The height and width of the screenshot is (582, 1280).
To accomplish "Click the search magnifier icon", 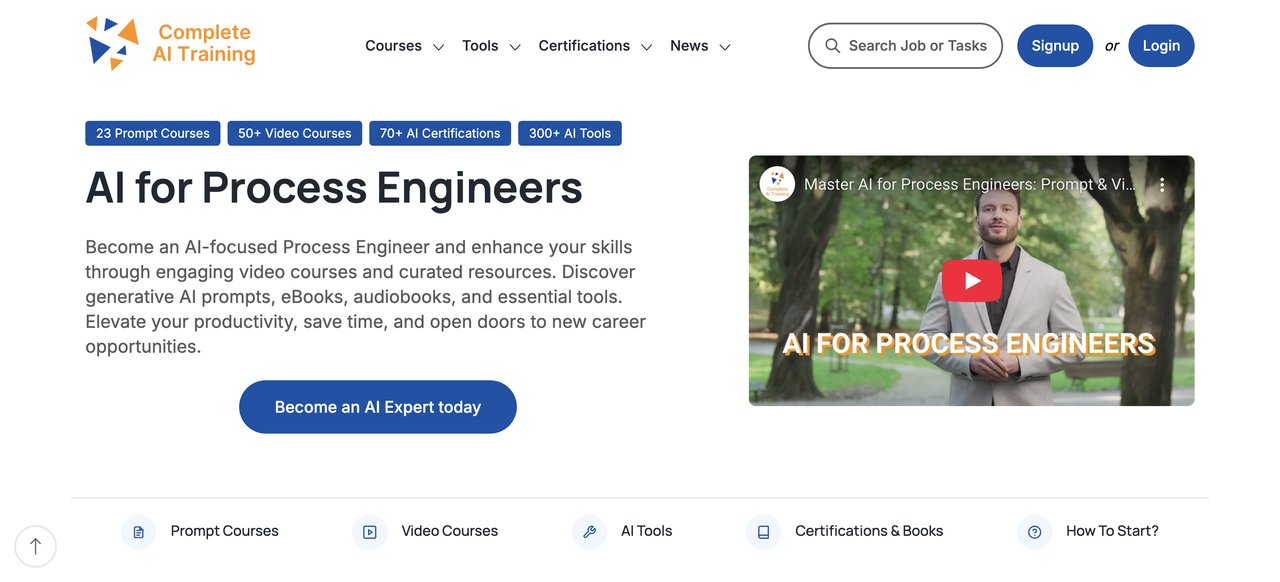I will (832, 46).
